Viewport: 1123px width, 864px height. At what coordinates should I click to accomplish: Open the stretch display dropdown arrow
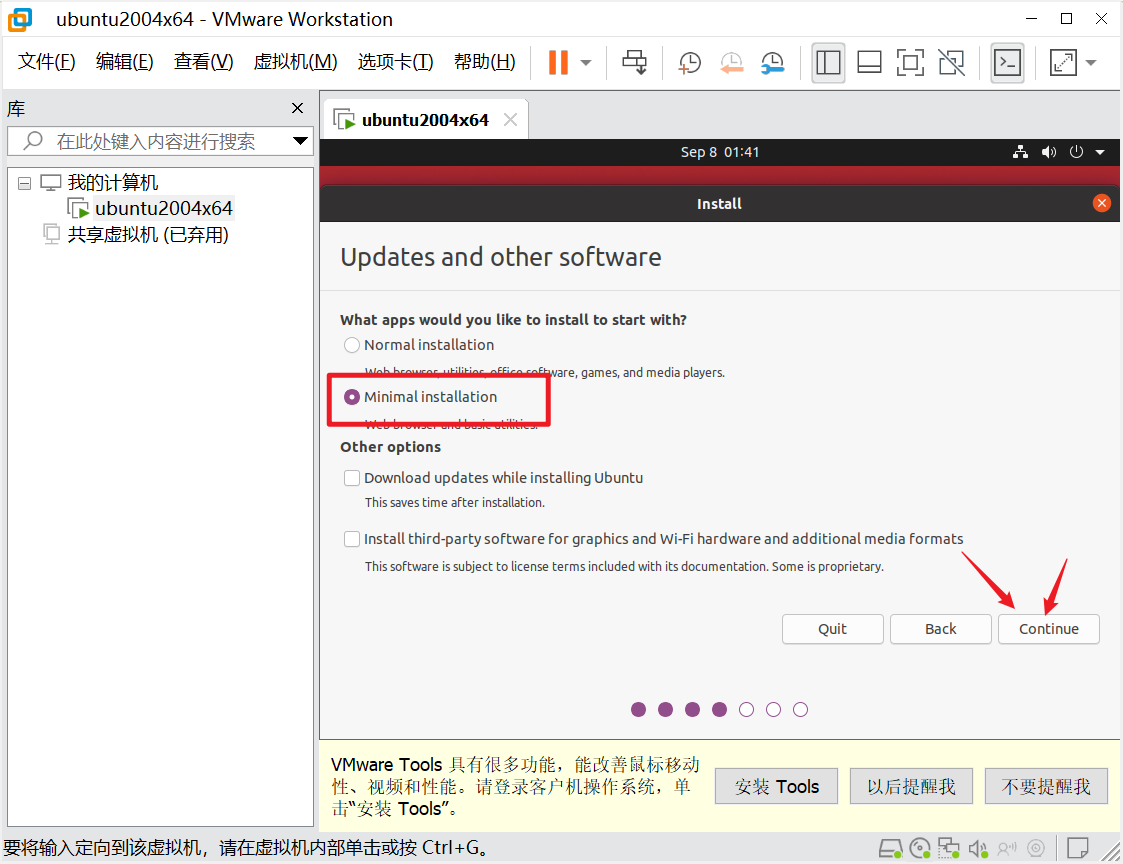(1091, 63)
